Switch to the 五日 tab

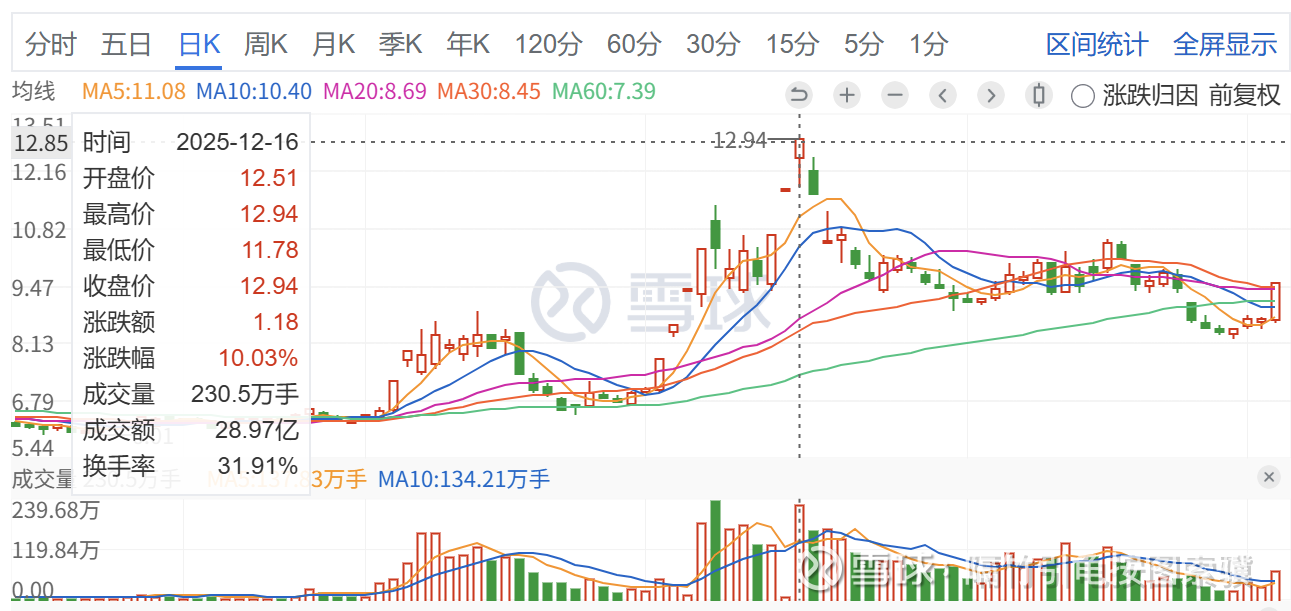pos(126,44)
